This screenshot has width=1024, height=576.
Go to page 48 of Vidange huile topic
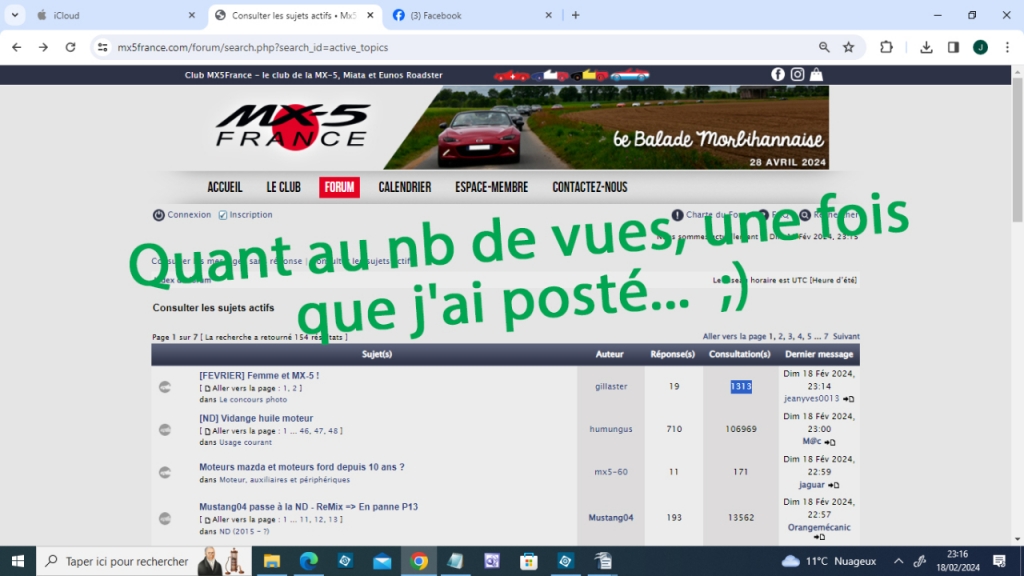pyautogui.click(x=332, y=431)
